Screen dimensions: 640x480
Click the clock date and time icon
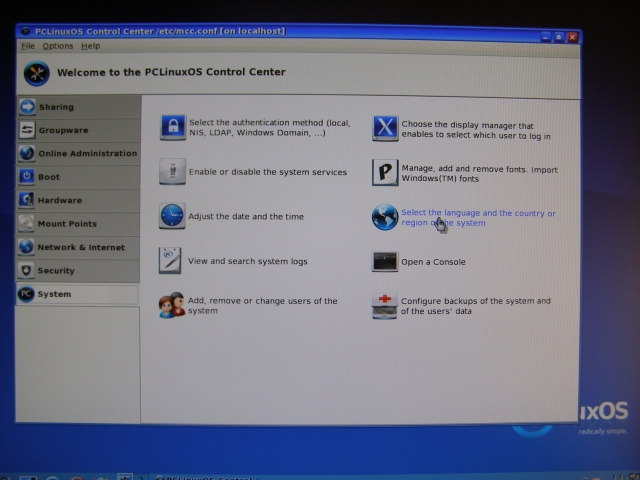click(172, 216)
